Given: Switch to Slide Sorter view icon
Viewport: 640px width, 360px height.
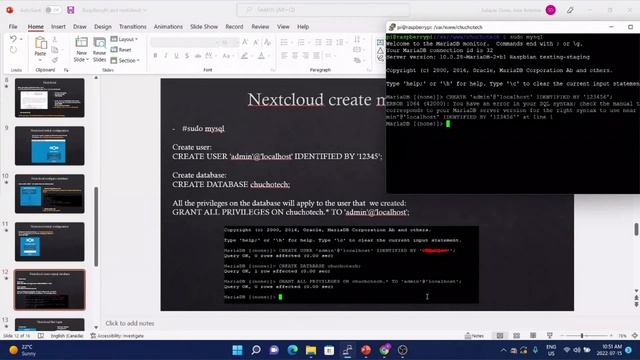Looking at the screenshot, I should pos(516,336).
